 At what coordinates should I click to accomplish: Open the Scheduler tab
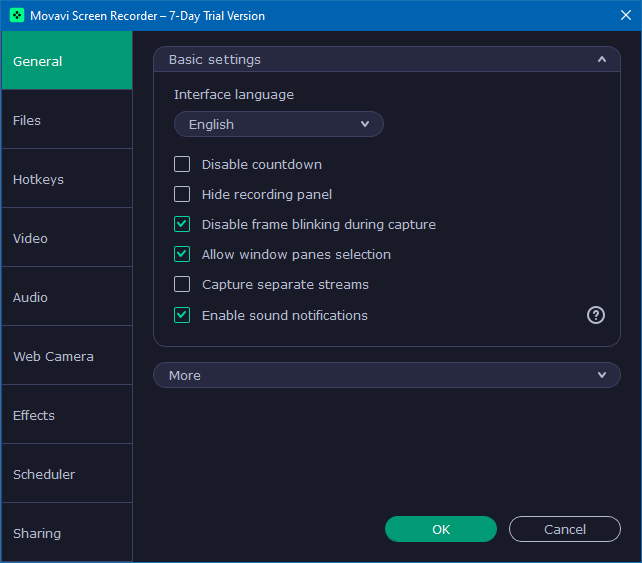[x=66, y=474]
